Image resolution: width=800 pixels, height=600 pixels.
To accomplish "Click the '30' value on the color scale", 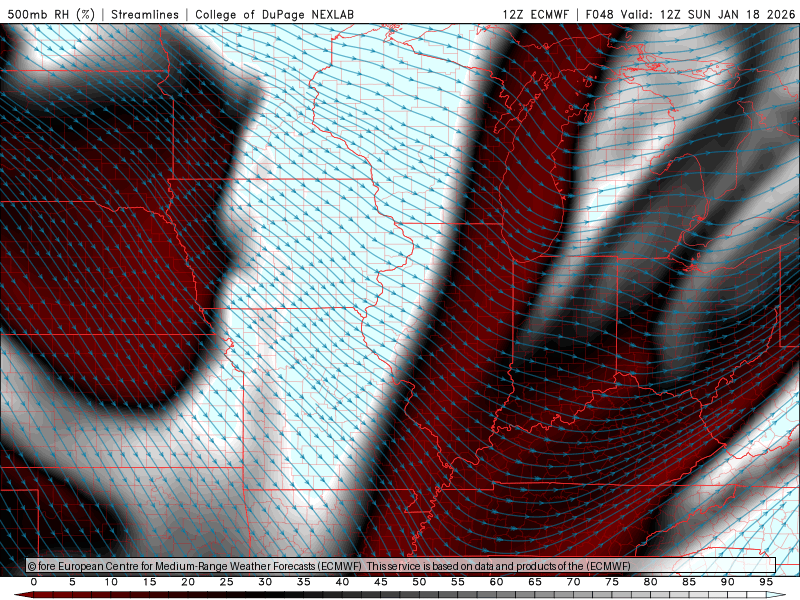I will 265,582.
